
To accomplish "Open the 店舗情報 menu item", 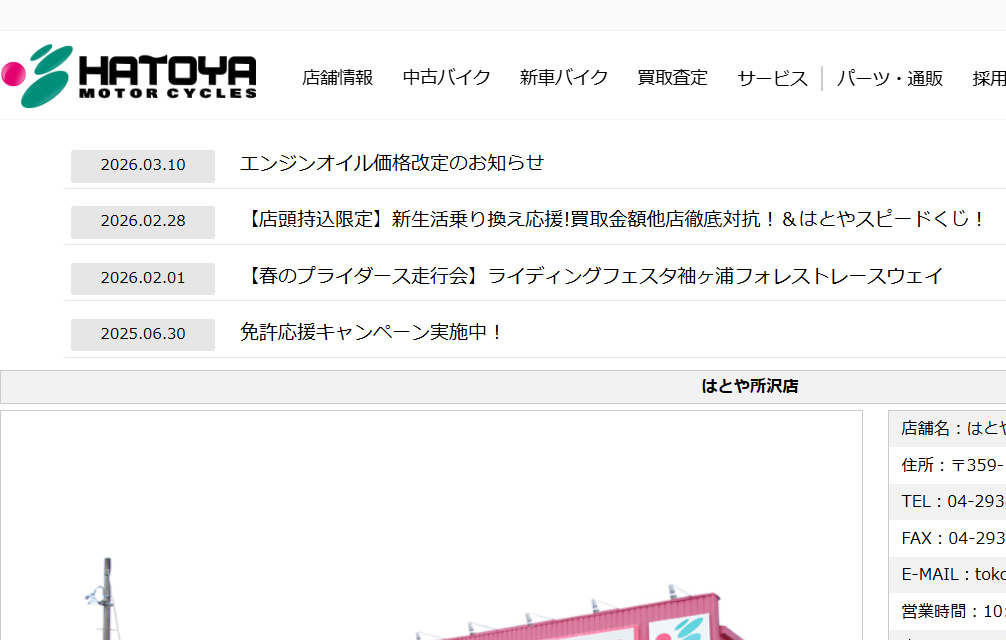I will click(x=337, y=78).
